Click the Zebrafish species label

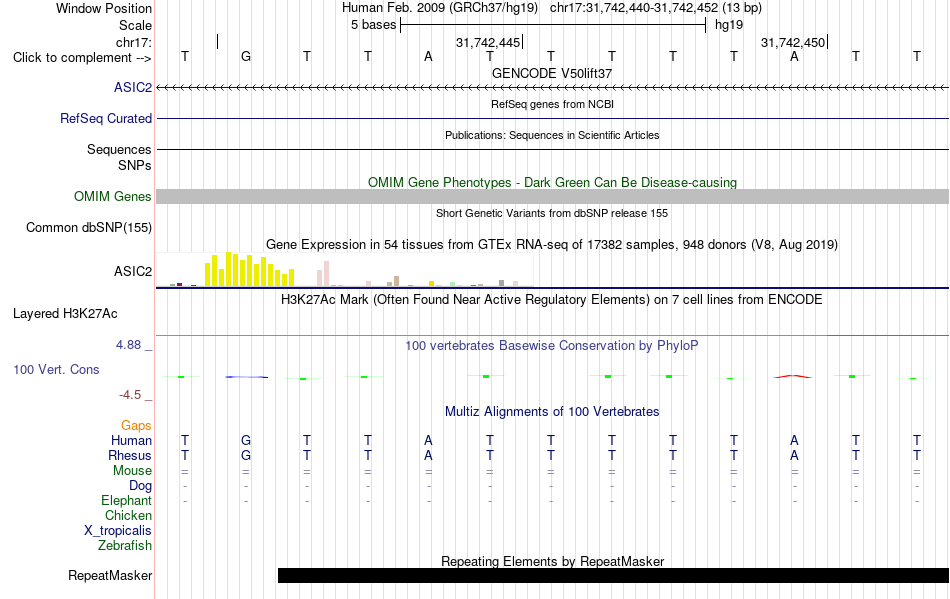[x=125, y=546]
